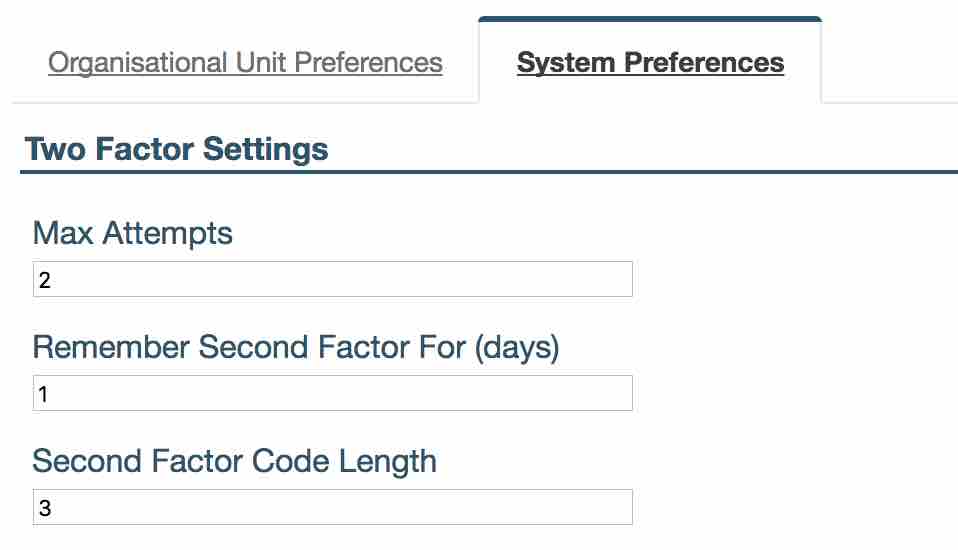Click the Two Factor Settings heading
Image resolution: width=958 pixels, height=550 pixels.
pos(176,149)
